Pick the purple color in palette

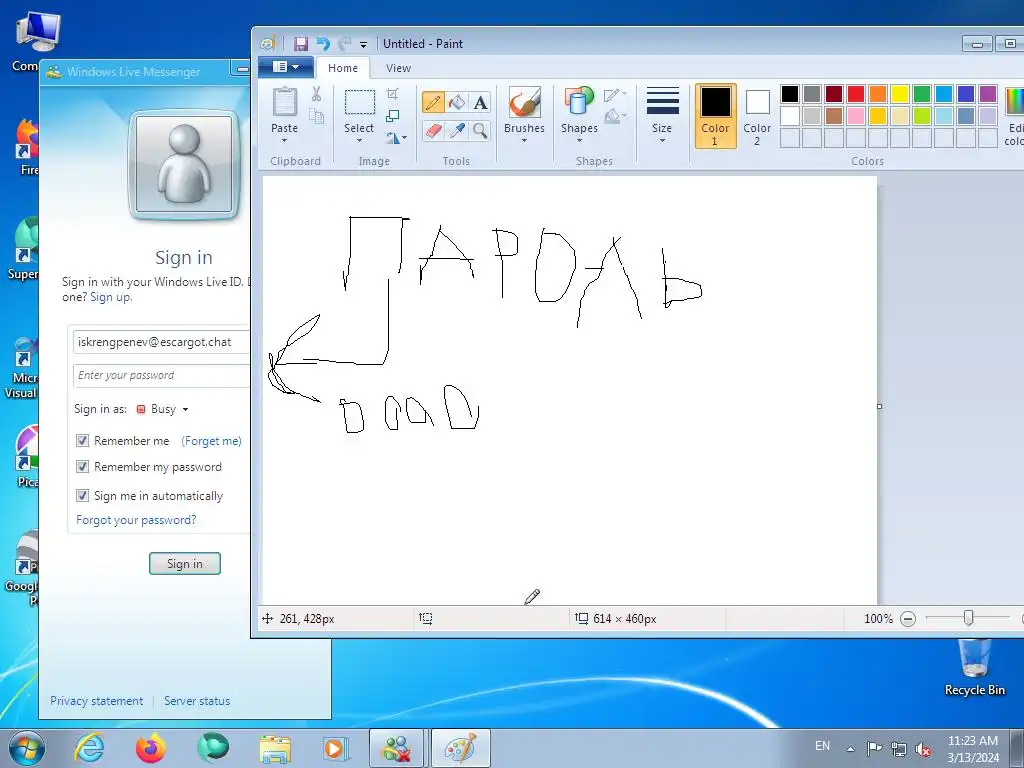click(x=988, y=93)
